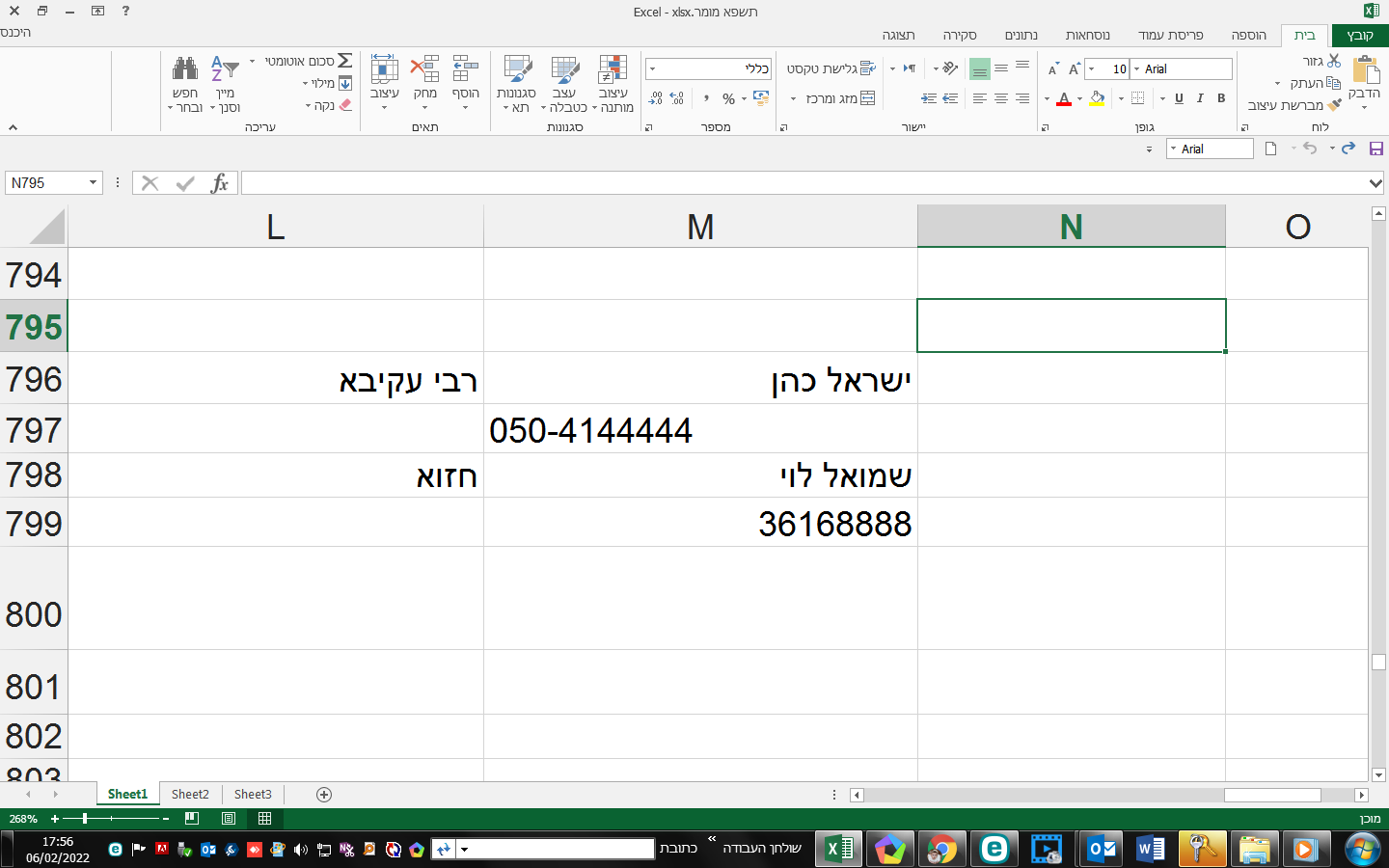The image size is (1389, 868).
Task: Open Format as Table (עצב כטבלה)
Action: pyautogui.click(x=564, y=83)
